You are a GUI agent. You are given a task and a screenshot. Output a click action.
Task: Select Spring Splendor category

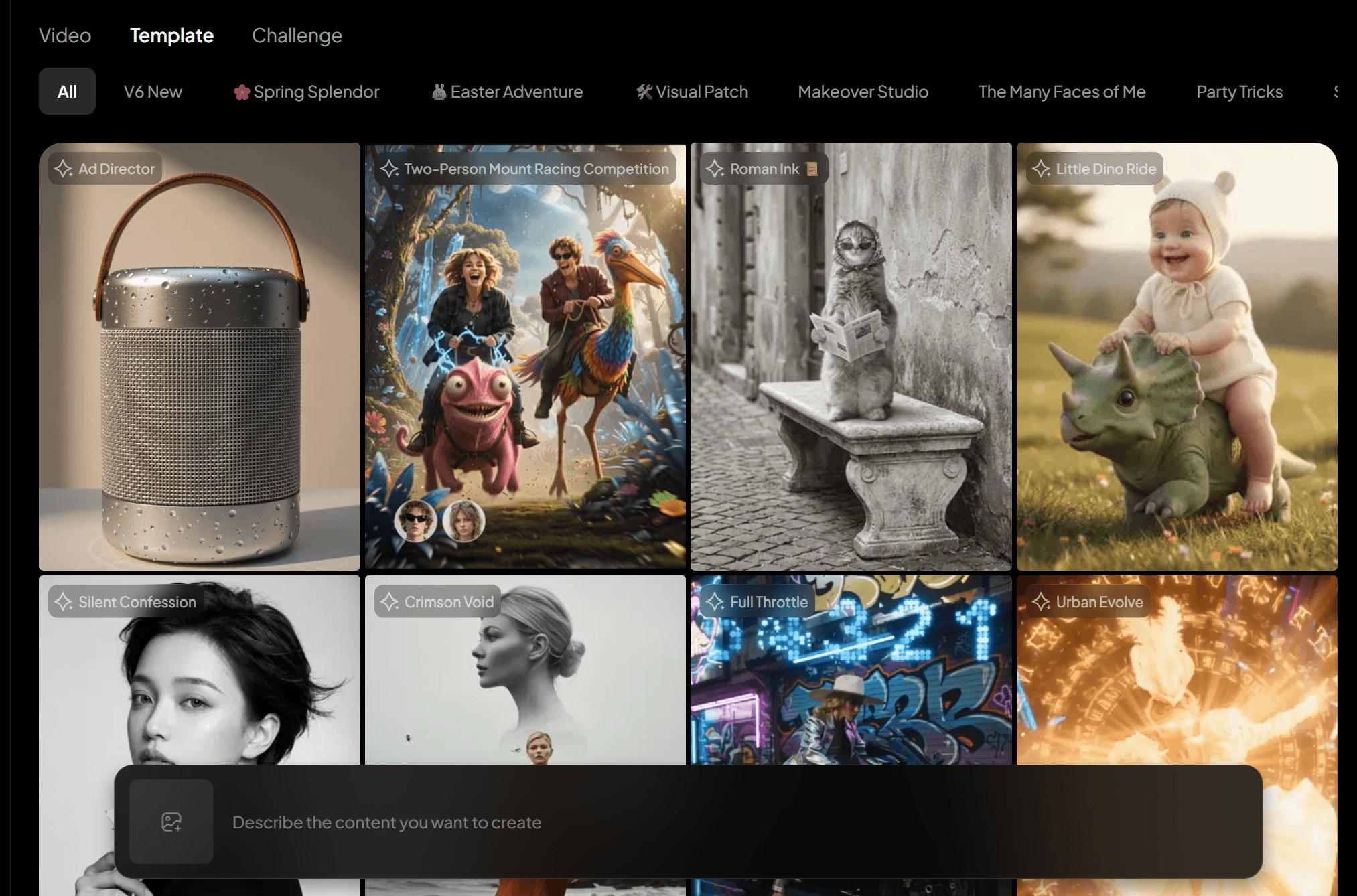click(x=307, y=92)
